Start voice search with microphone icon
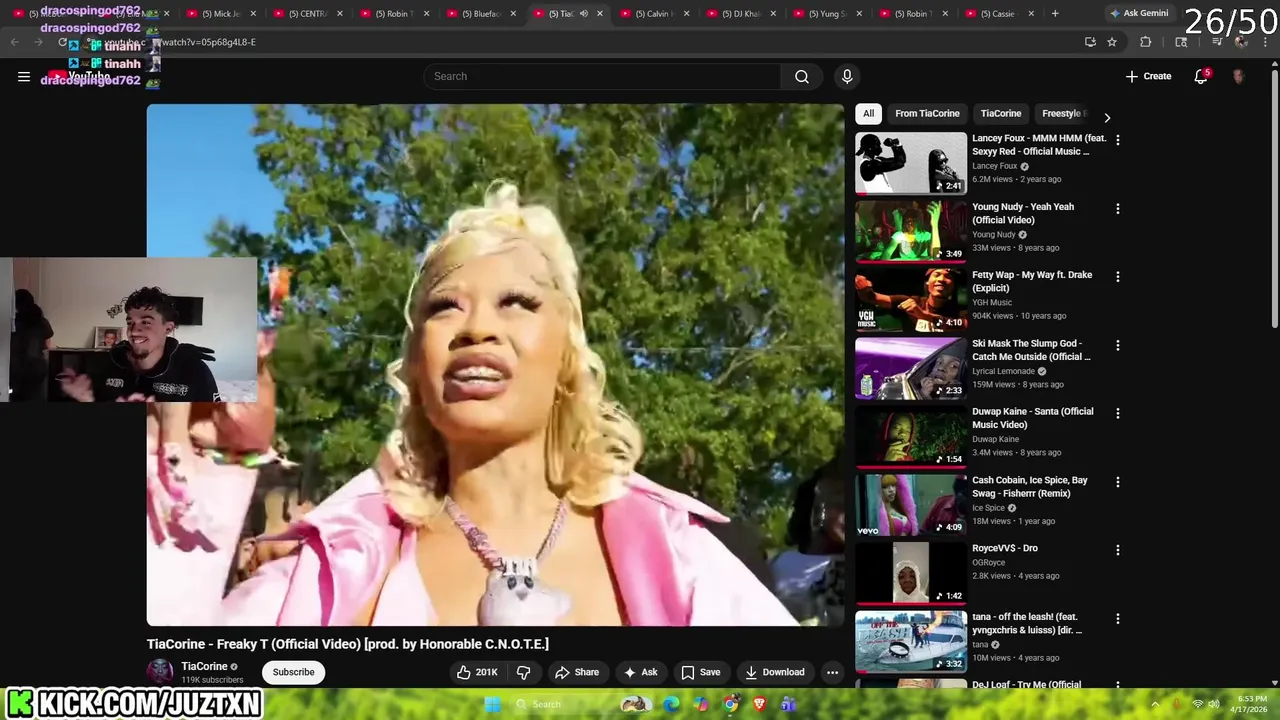This screenshot has height=720, width=1280. pyautogui.click(x=847, y=76)
